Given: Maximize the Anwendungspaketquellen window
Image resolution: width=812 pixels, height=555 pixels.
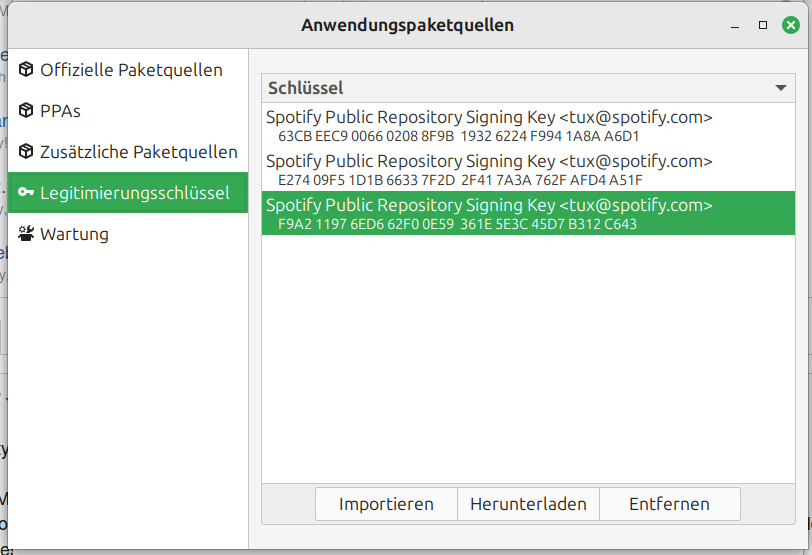Looking at the screenshot, I should pos(763,25).
